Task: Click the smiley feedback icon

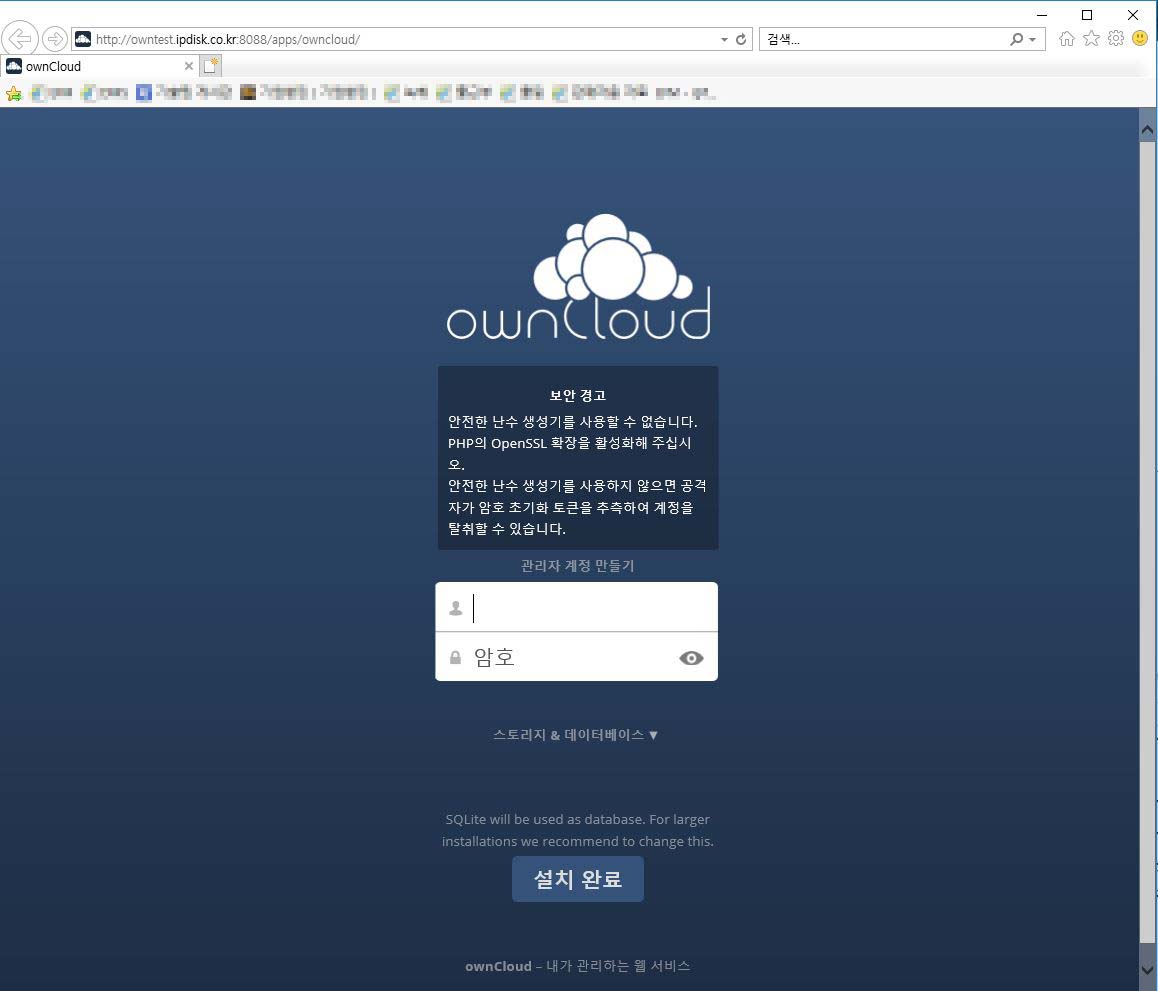Action: pyautogui.click(x=1140, y=38)
